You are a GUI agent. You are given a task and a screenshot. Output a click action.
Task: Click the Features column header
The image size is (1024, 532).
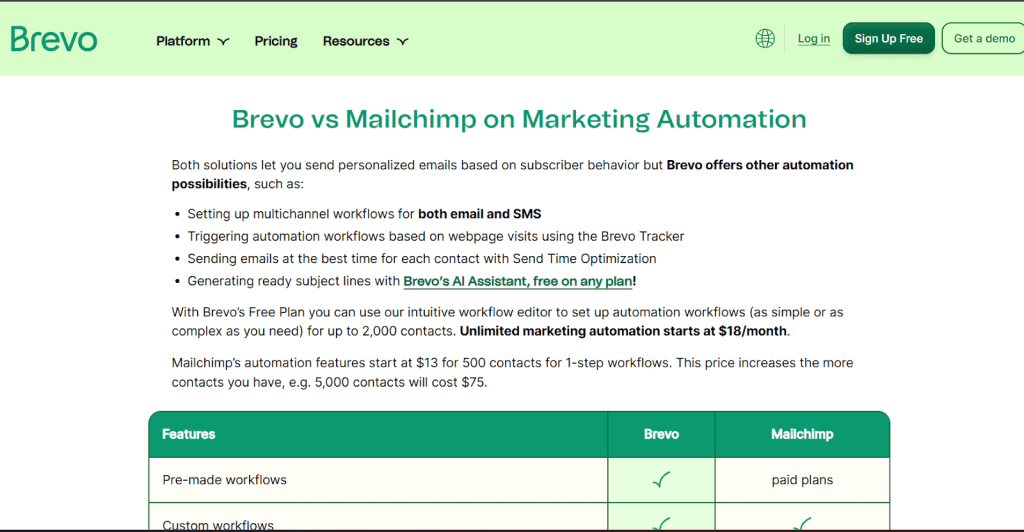point(189,434)
